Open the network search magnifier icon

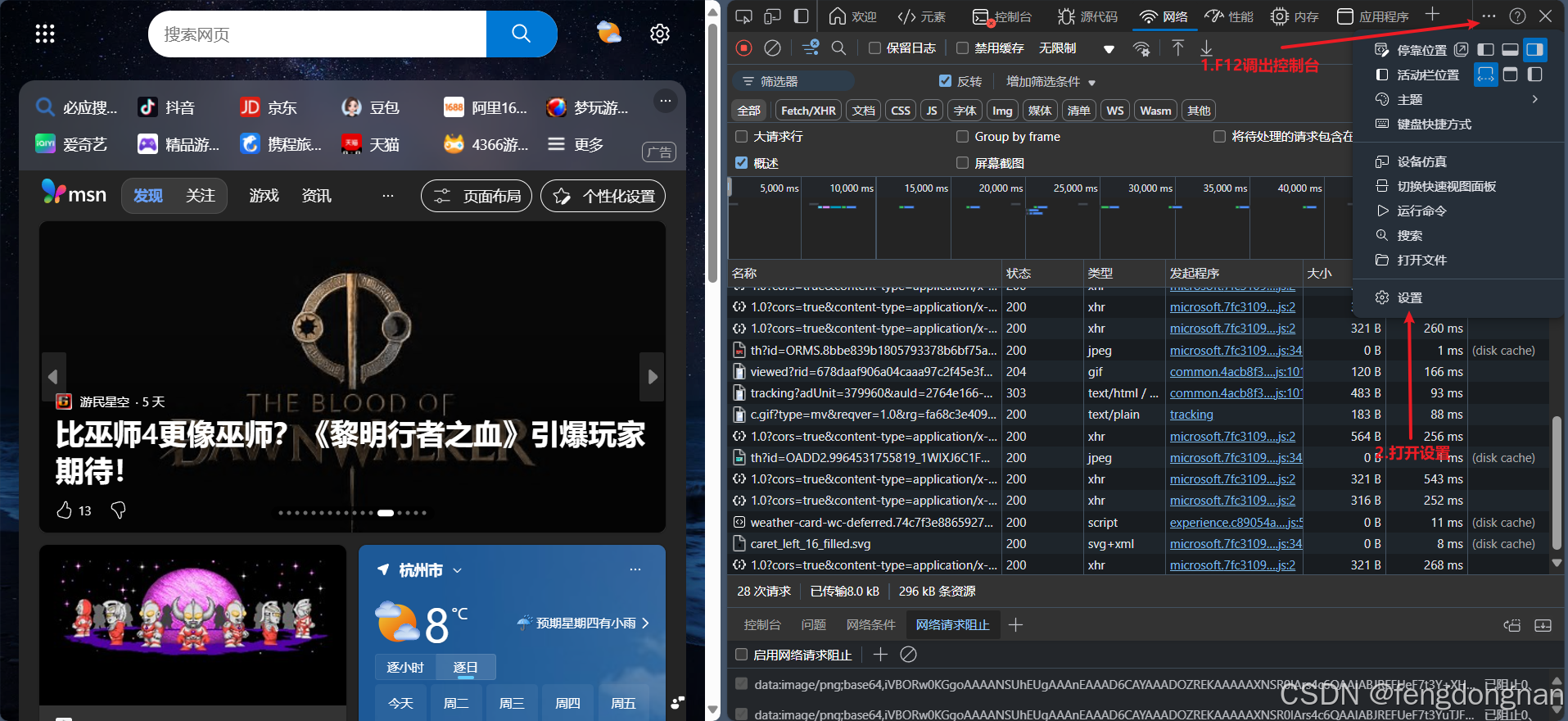838,48
